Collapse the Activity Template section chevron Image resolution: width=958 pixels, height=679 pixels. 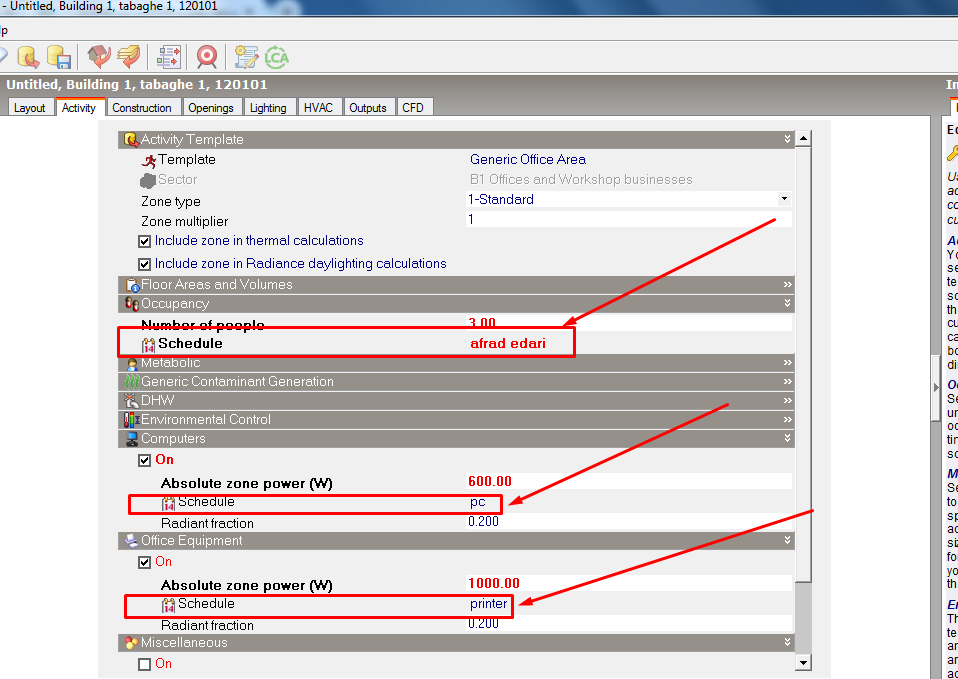click(788, 139)
